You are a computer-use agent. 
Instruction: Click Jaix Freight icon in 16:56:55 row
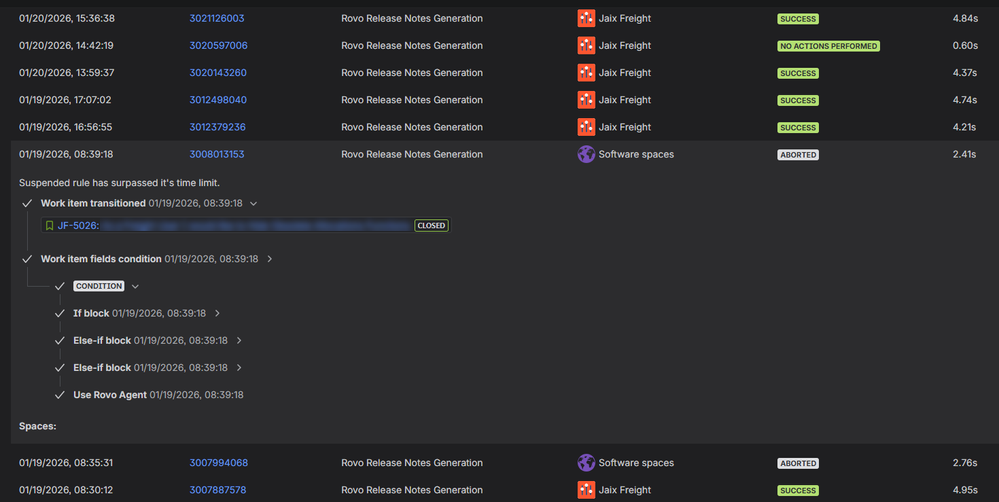586,127
